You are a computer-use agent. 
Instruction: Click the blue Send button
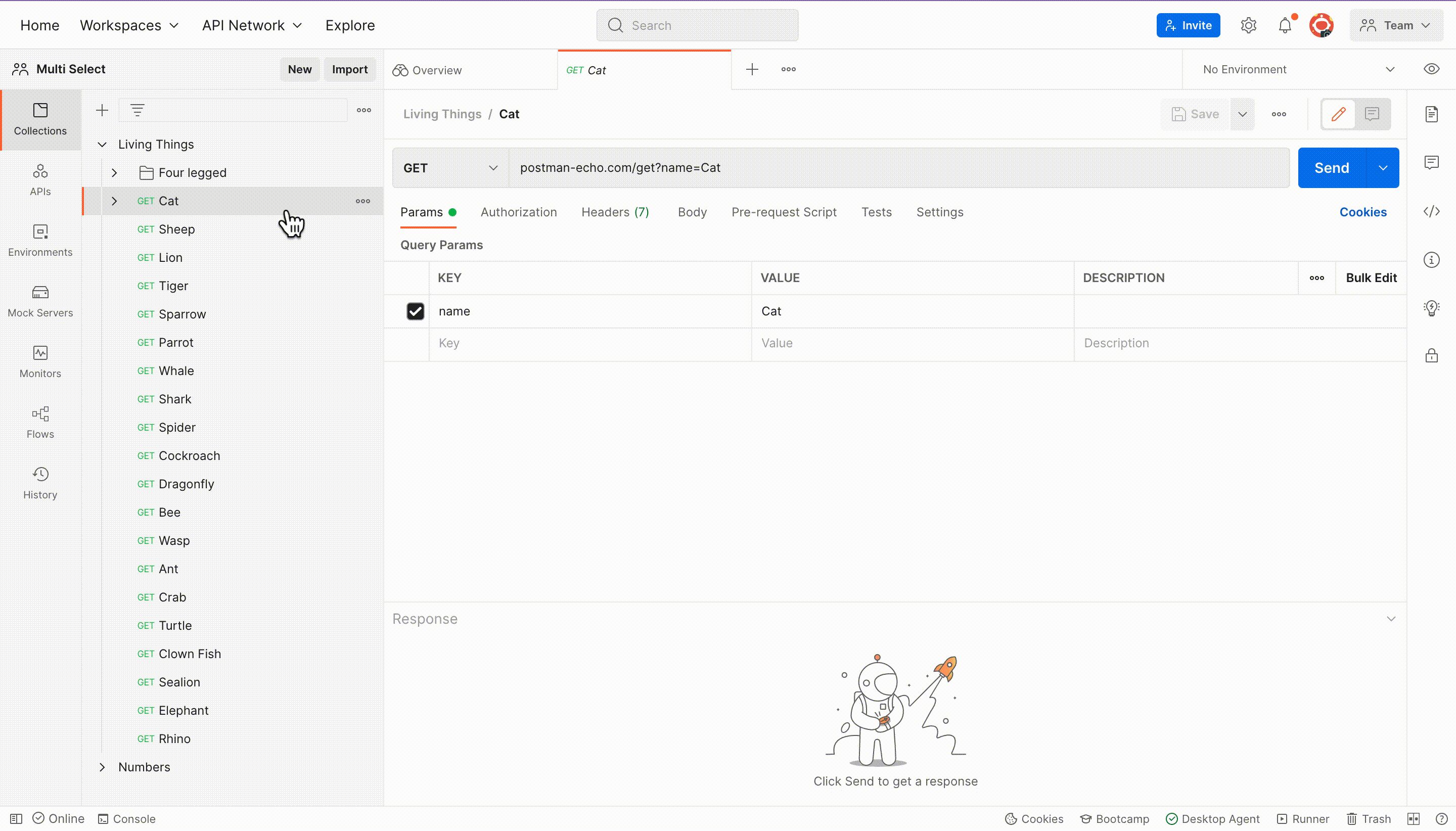(1331, 168)
